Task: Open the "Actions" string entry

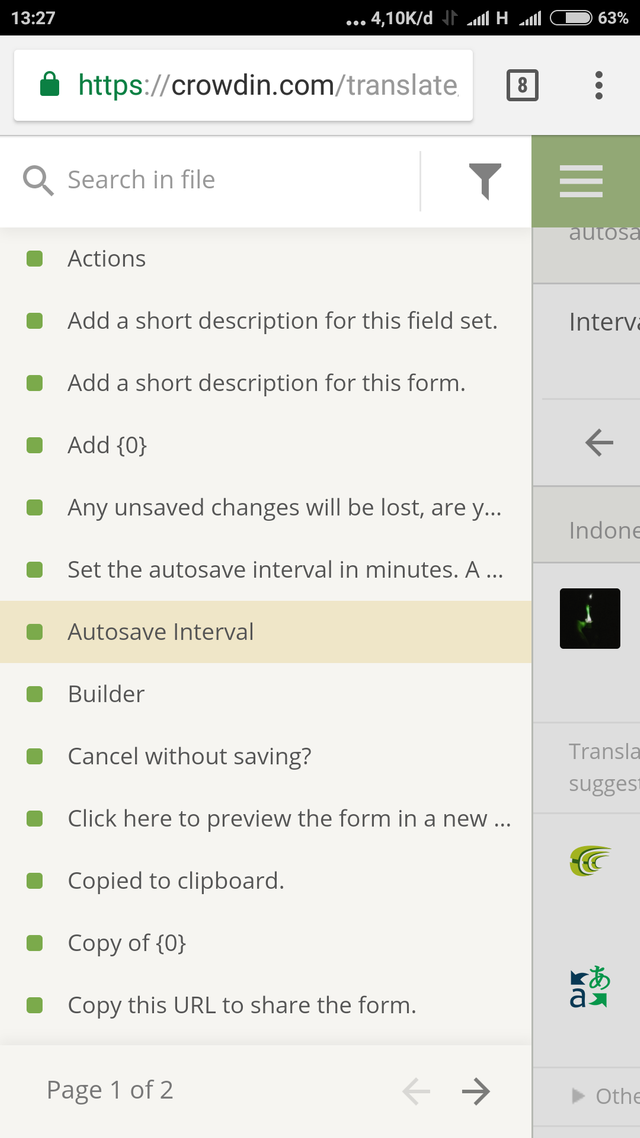Action: click(x=107, y=259)
